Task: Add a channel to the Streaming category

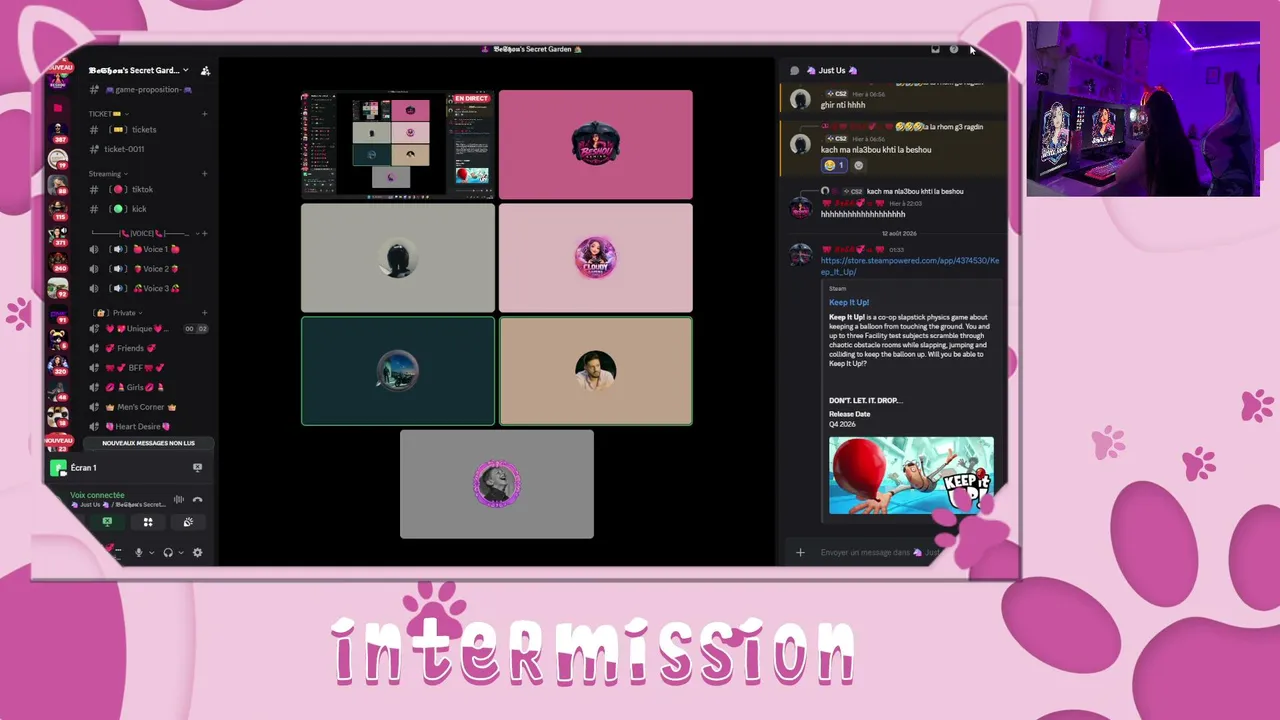Action: [x=205, y=174]
